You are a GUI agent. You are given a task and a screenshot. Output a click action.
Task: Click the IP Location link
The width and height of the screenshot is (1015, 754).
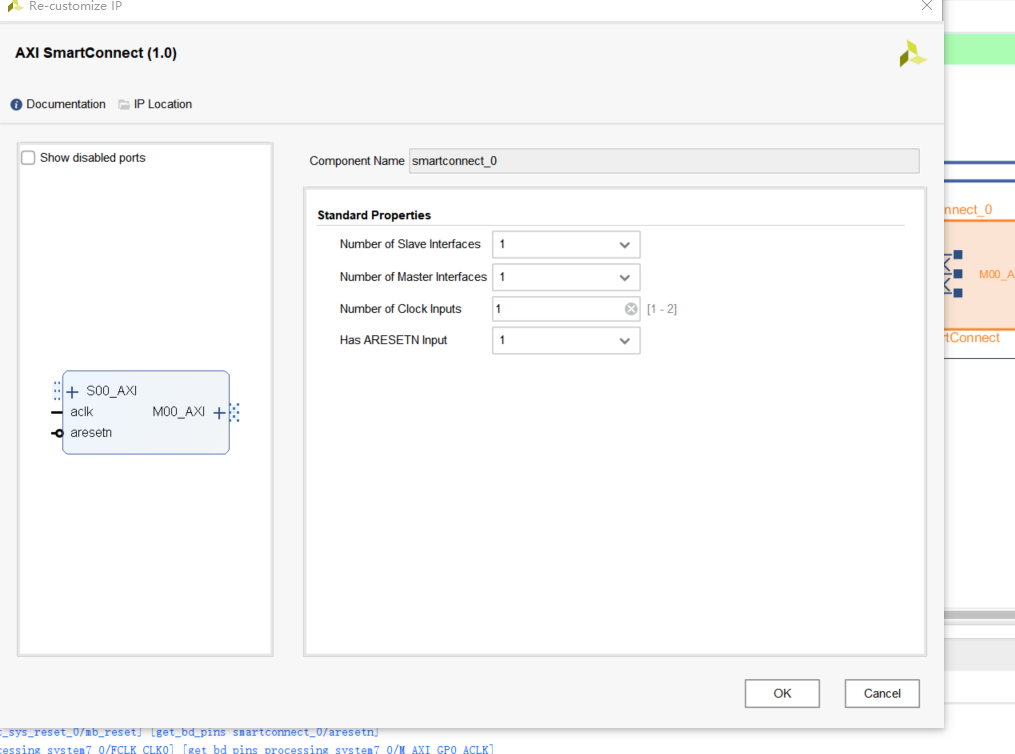point(162,104)
